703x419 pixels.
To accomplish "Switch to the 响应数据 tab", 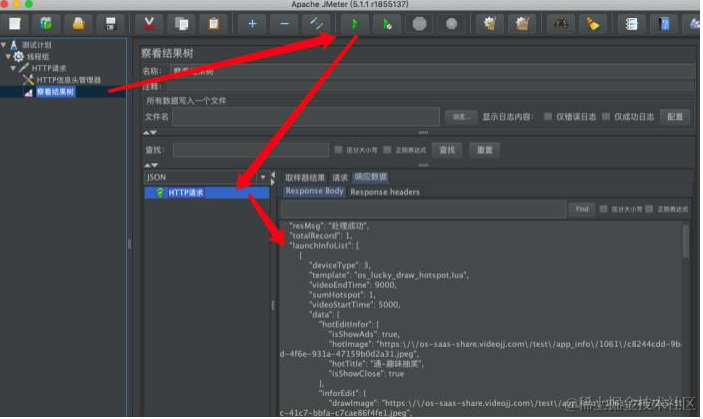I will tap(371, 177).
